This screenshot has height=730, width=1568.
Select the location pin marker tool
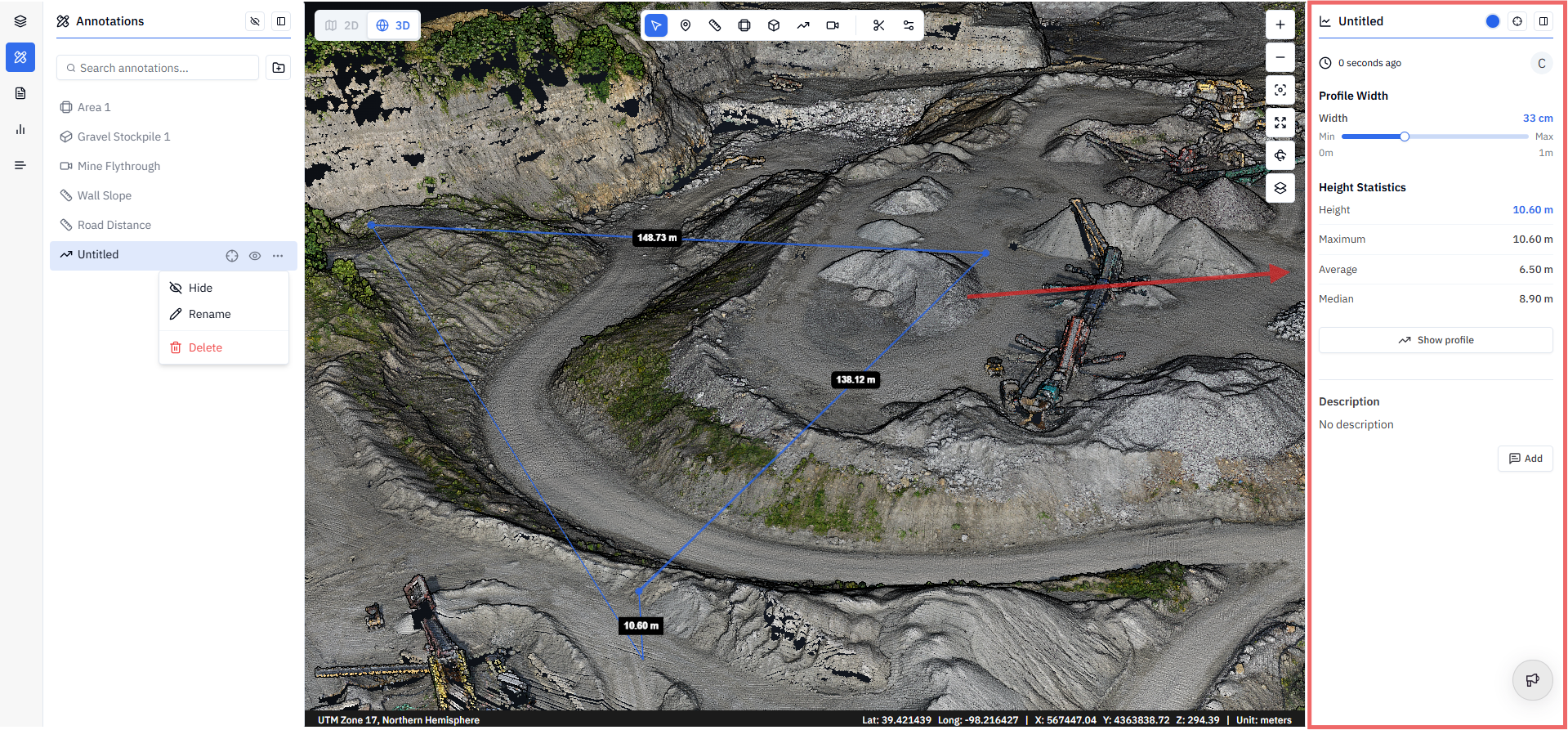[686, 25]
